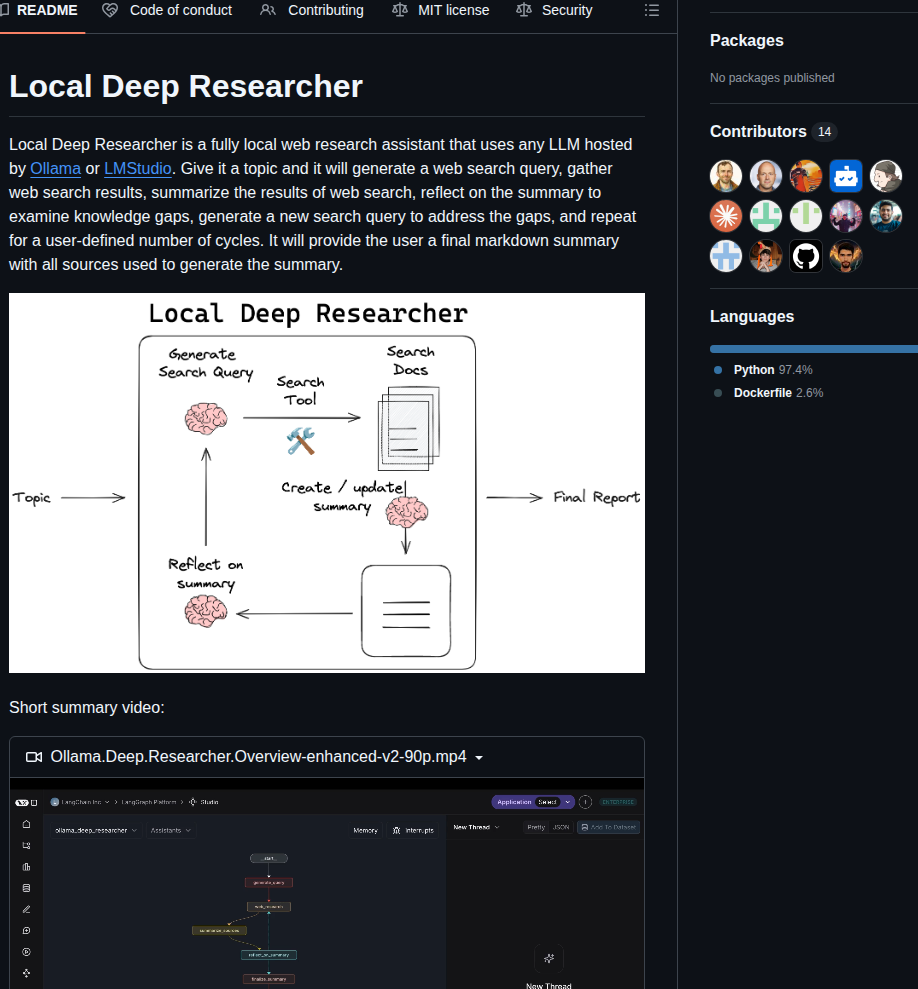Switch to the README tab
This screenshot has width=918, height=989.
(39, 11)
